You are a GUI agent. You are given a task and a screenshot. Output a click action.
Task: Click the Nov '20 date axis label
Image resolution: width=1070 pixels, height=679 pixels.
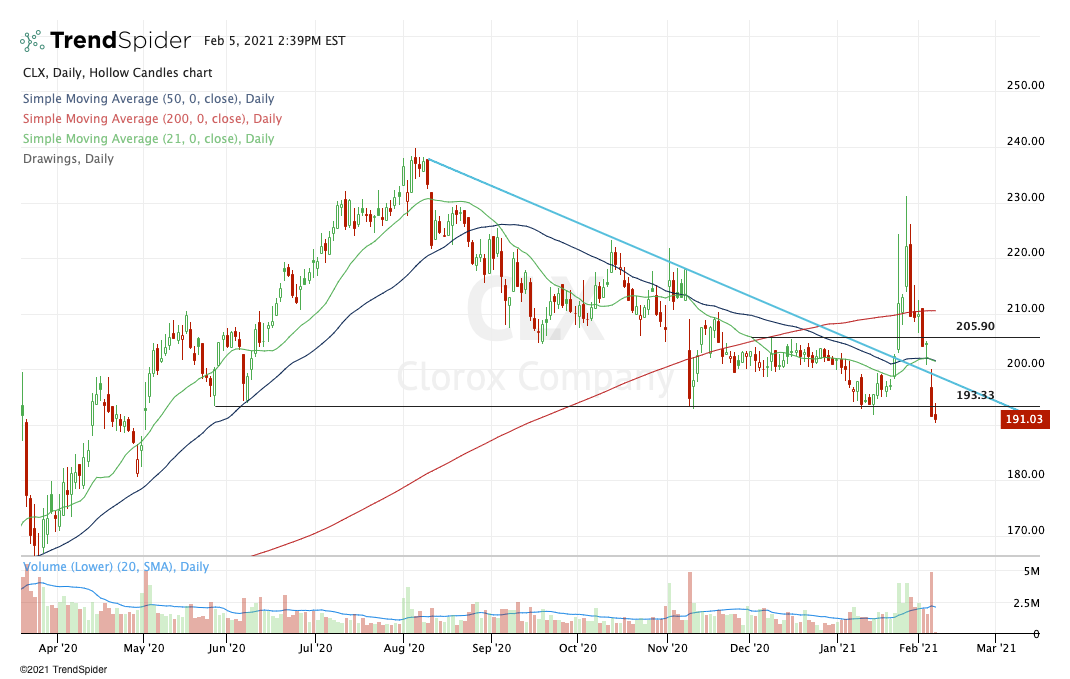[x=667, y=648]
